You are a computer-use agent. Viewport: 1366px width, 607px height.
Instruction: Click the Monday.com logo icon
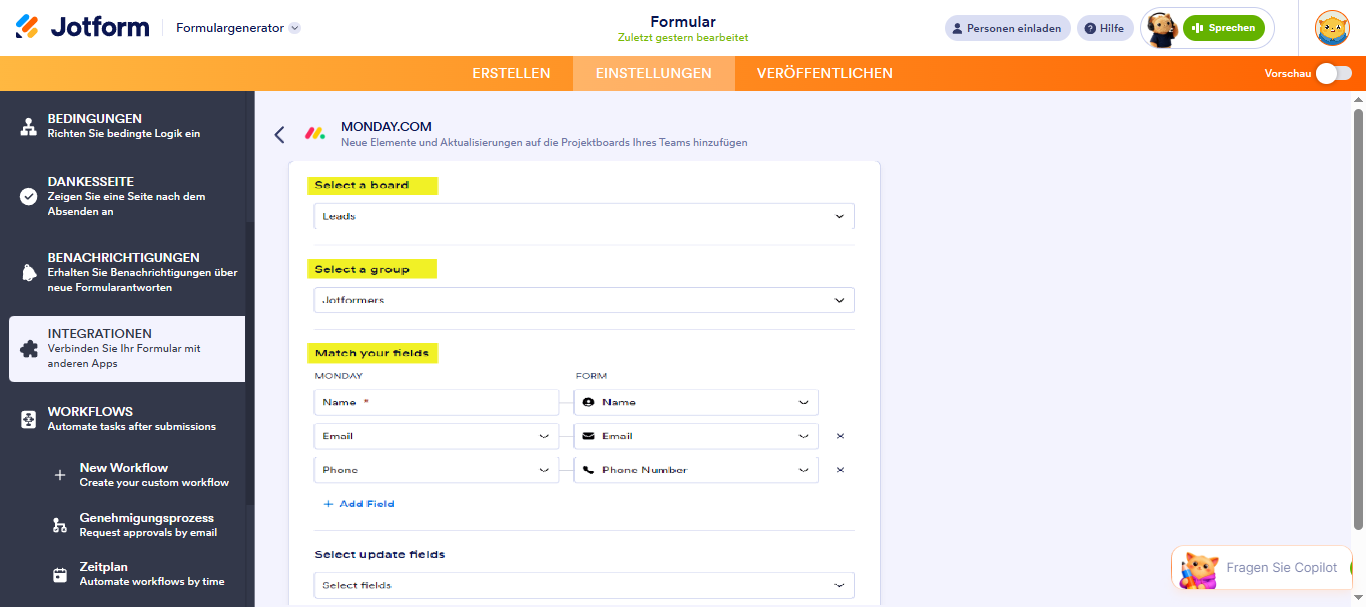pyautogui.click(x=315, y=133)
